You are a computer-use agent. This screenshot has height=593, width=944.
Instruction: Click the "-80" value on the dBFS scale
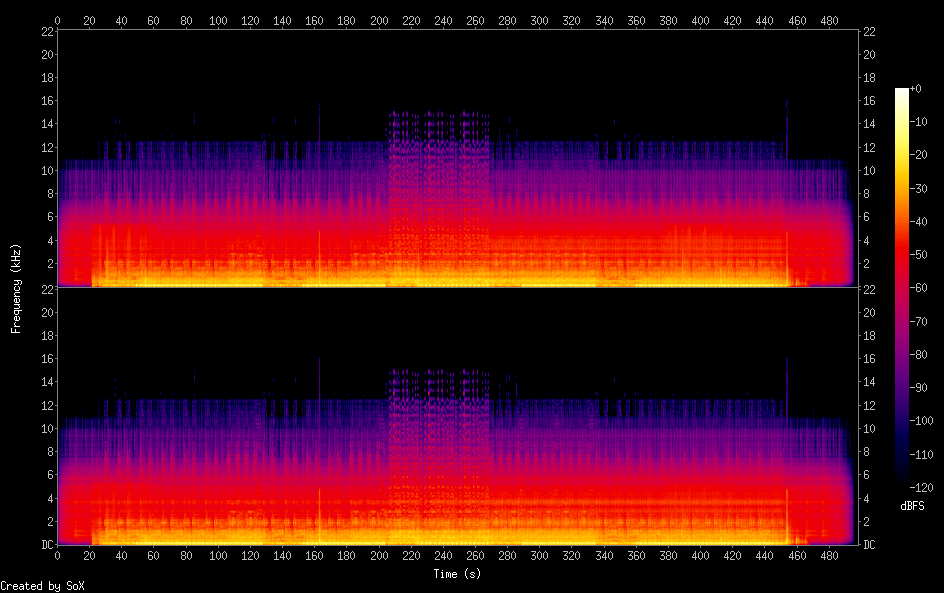click(918, 355)
